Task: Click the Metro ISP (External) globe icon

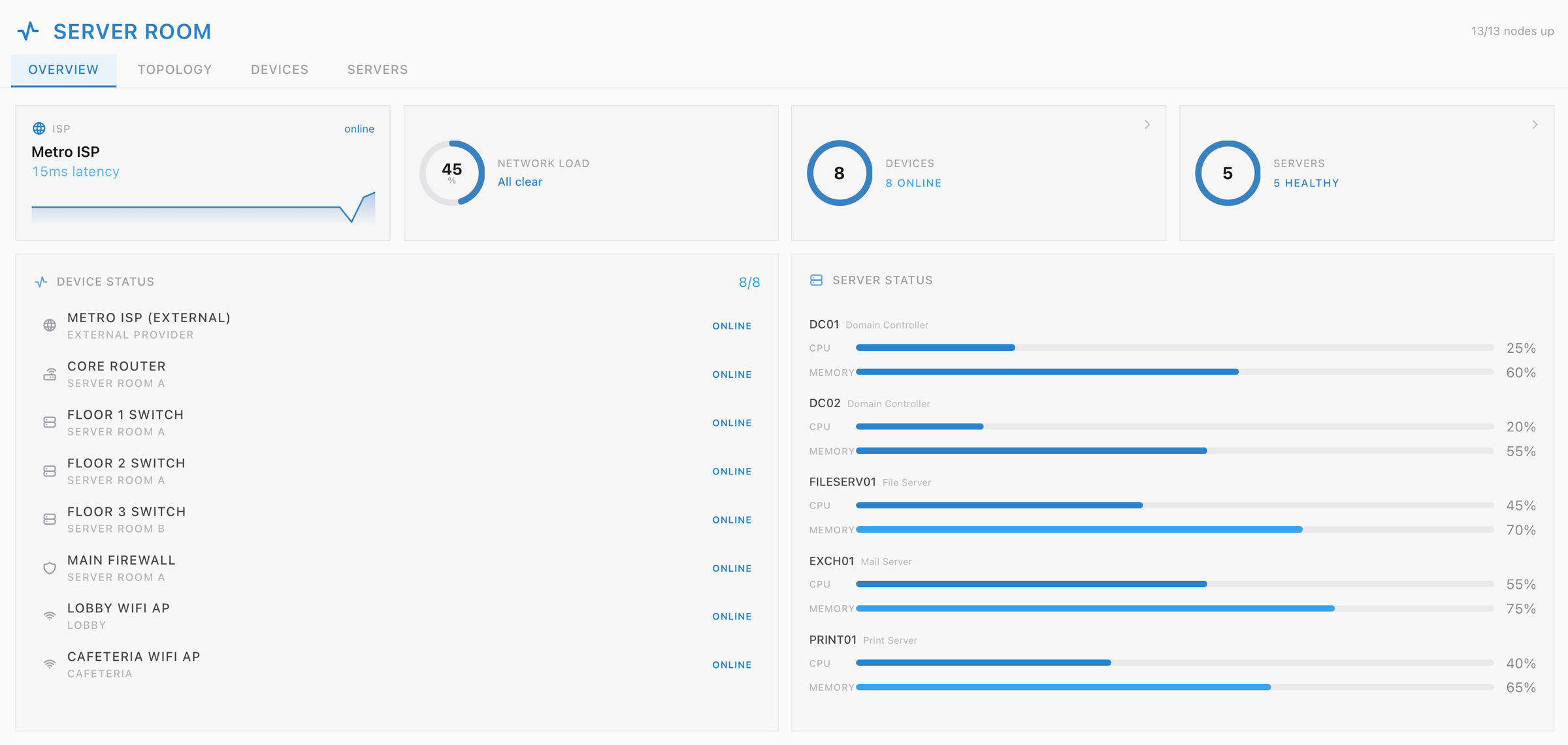Action: (x=50, y=325)
